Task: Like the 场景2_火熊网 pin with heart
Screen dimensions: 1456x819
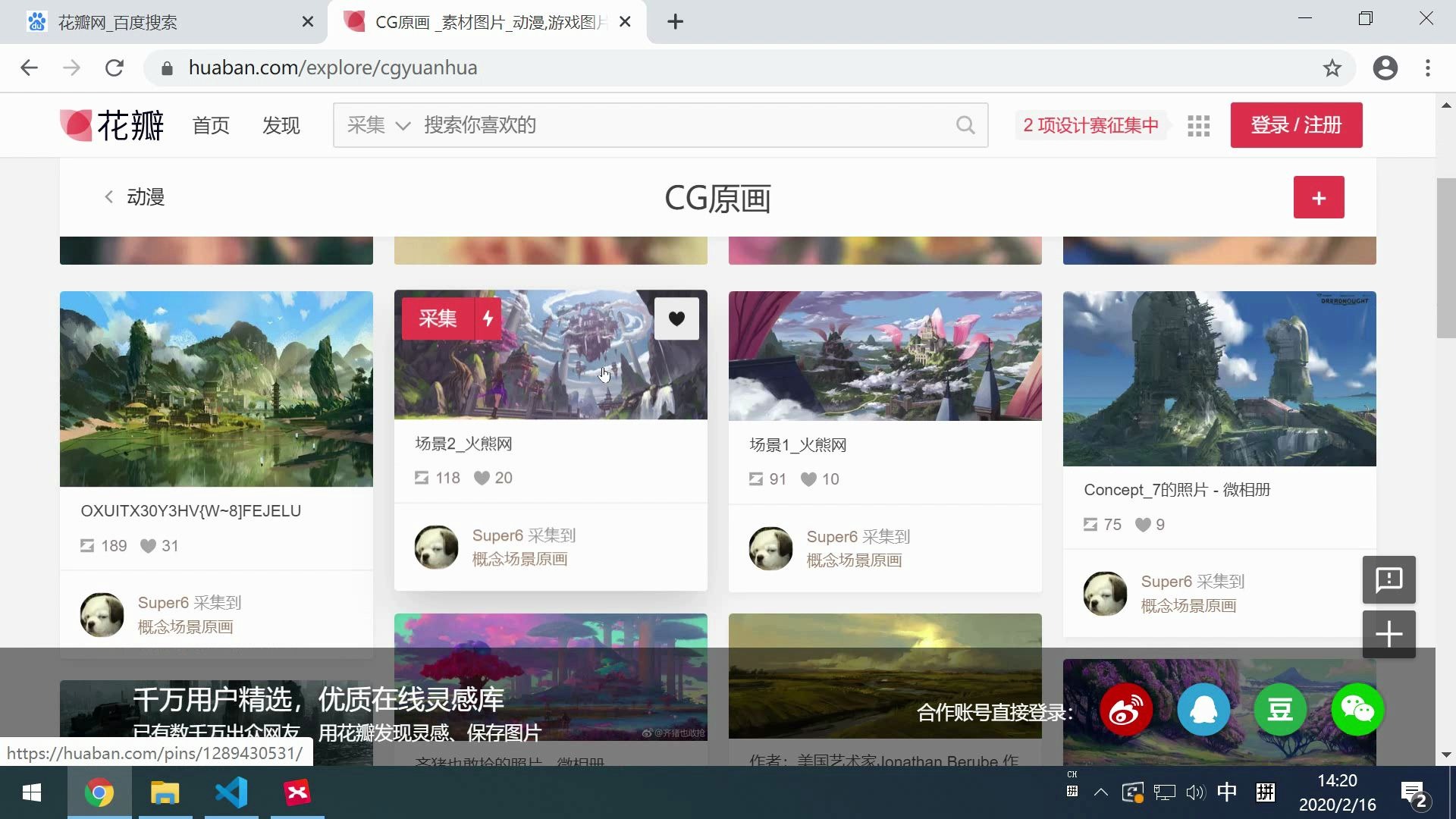Action: [x=676, y=318]
